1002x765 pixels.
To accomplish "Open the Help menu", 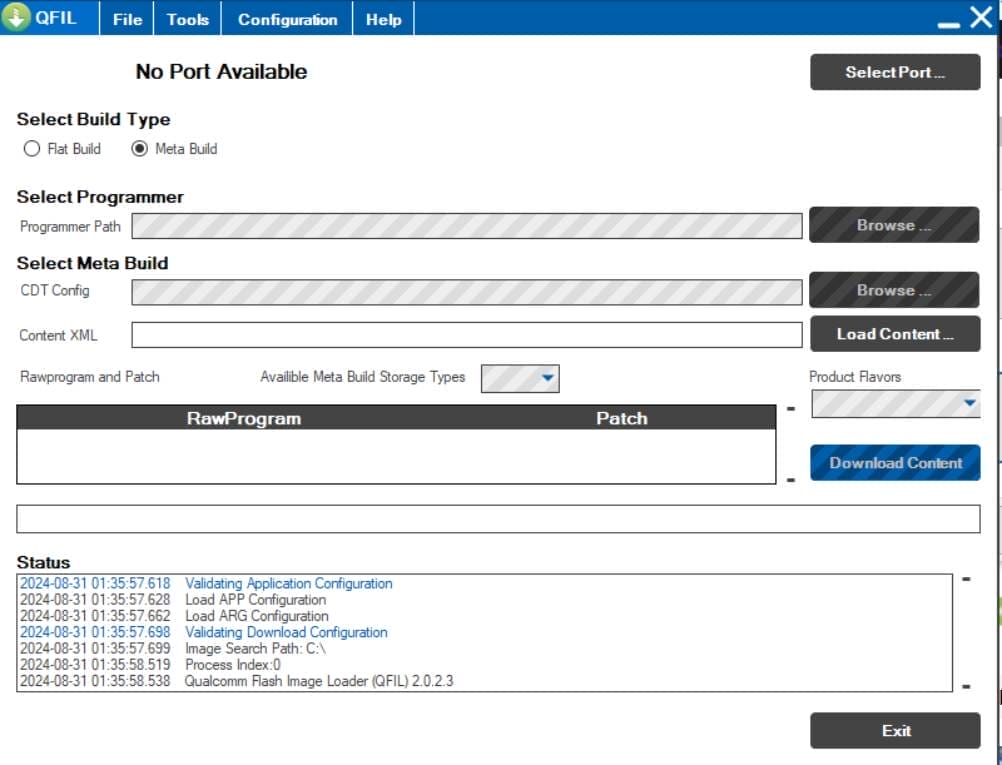I will (x=383, y=19).
